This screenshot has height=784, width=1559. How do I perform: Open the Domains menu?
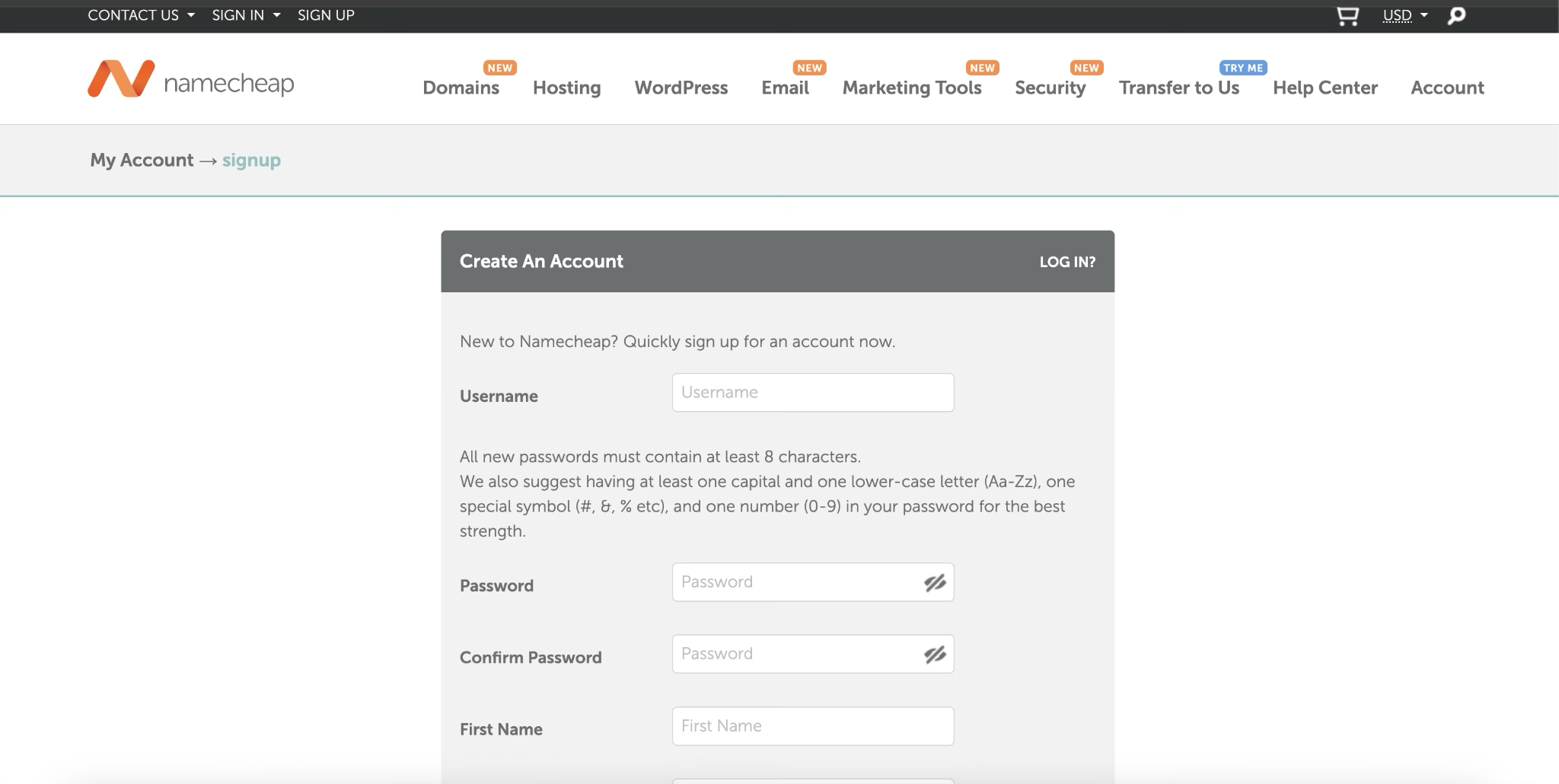tap(461, 88)
